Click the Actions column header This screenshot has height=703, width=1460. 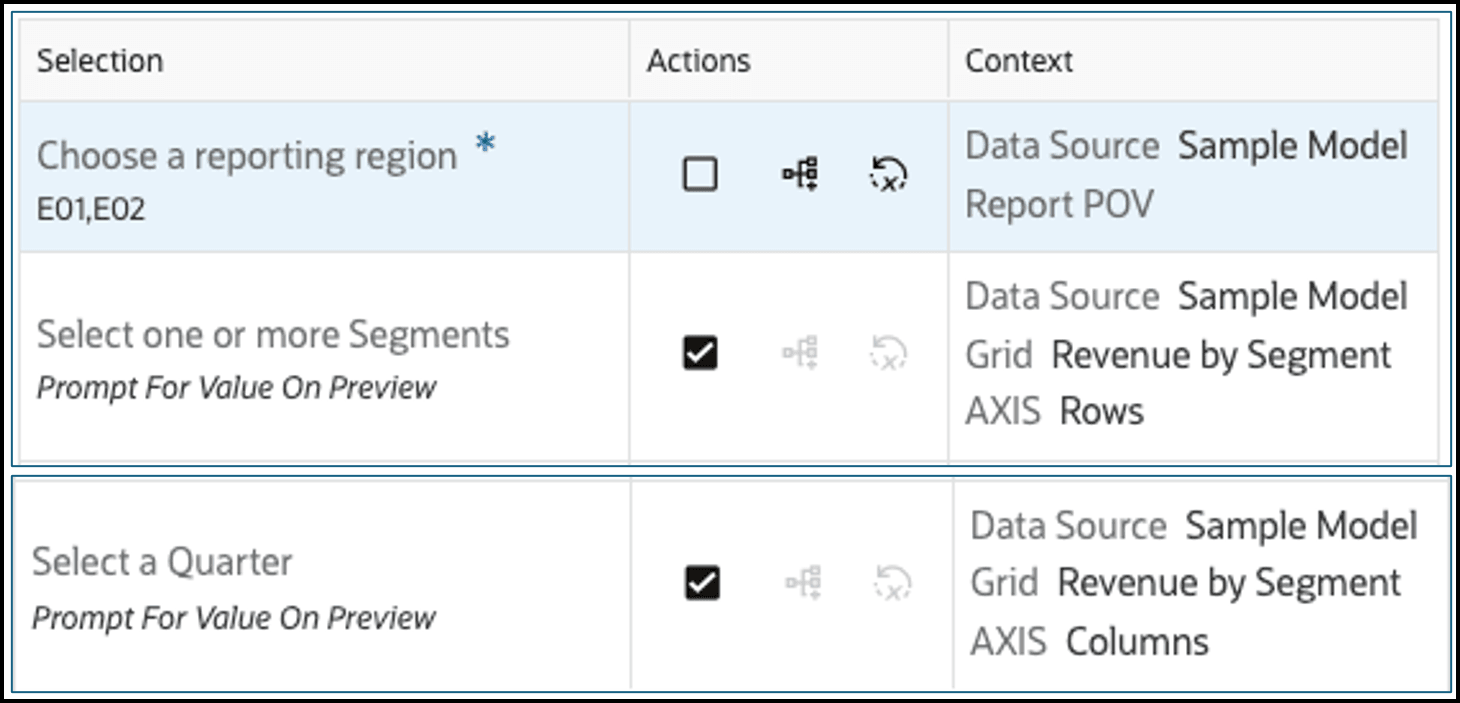[698, 61]
